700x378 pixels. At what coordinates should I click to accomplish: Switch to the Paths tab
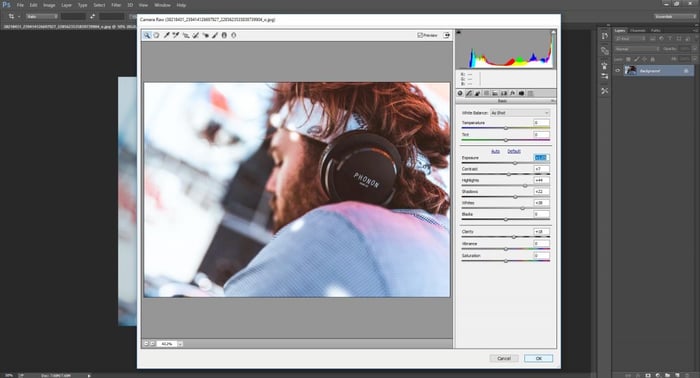click(x=655, y=31)
